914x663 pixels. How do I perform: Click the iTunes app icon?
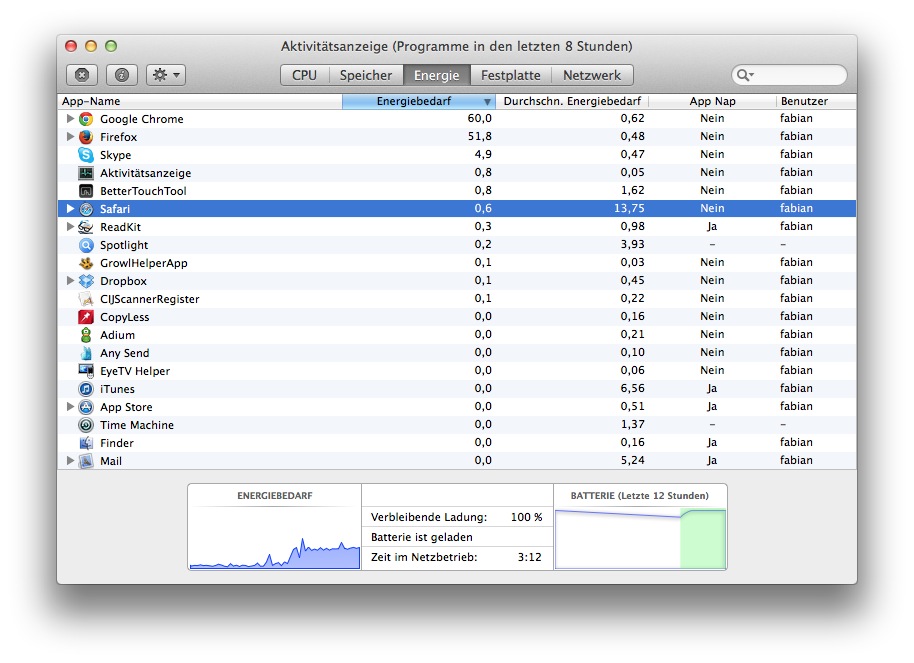click(x=86, y=389)
